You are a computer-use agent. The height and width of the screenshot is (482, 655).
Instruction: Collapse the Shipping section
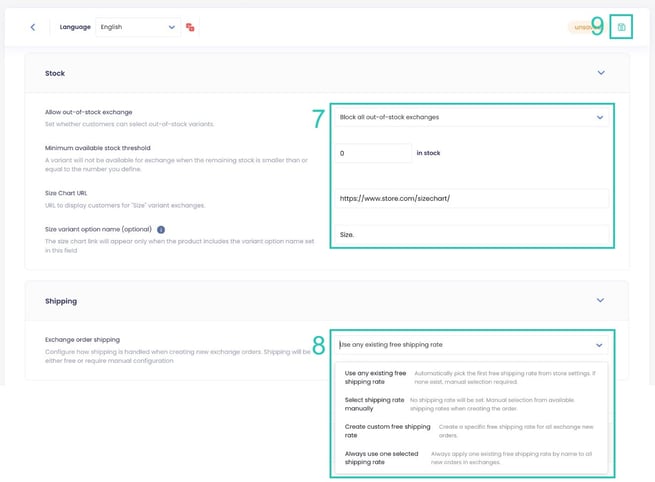click(x=600, y=300)
